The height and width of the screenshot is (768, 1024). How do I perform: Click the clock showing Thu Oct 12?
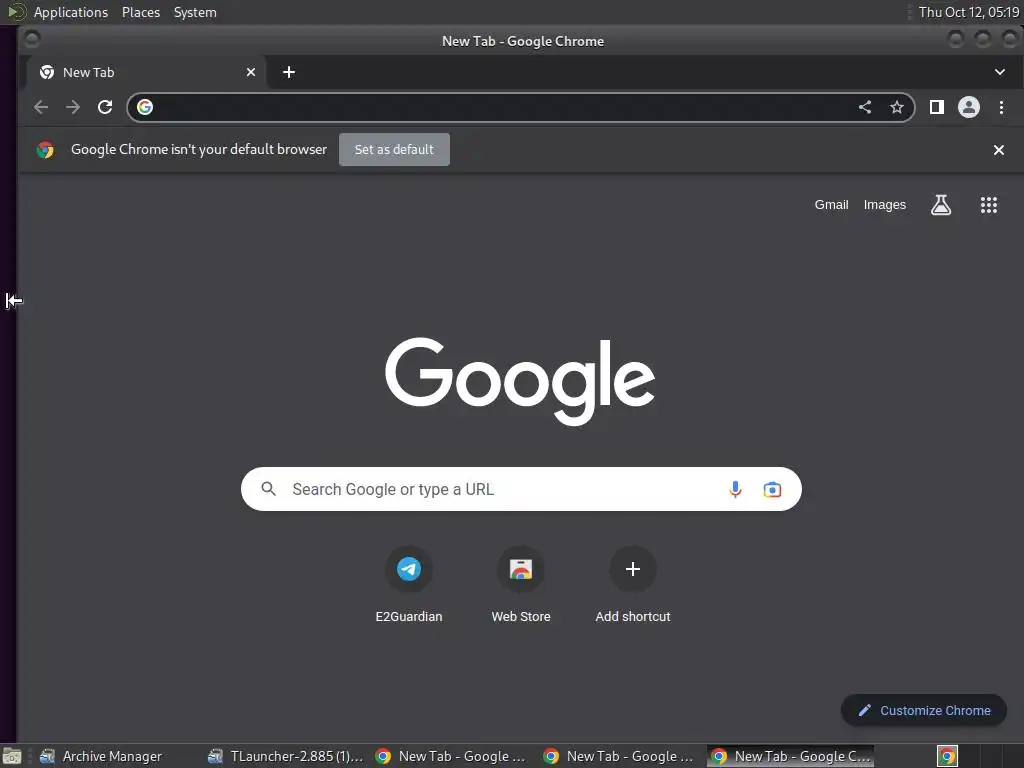click(x=968, y=12)
